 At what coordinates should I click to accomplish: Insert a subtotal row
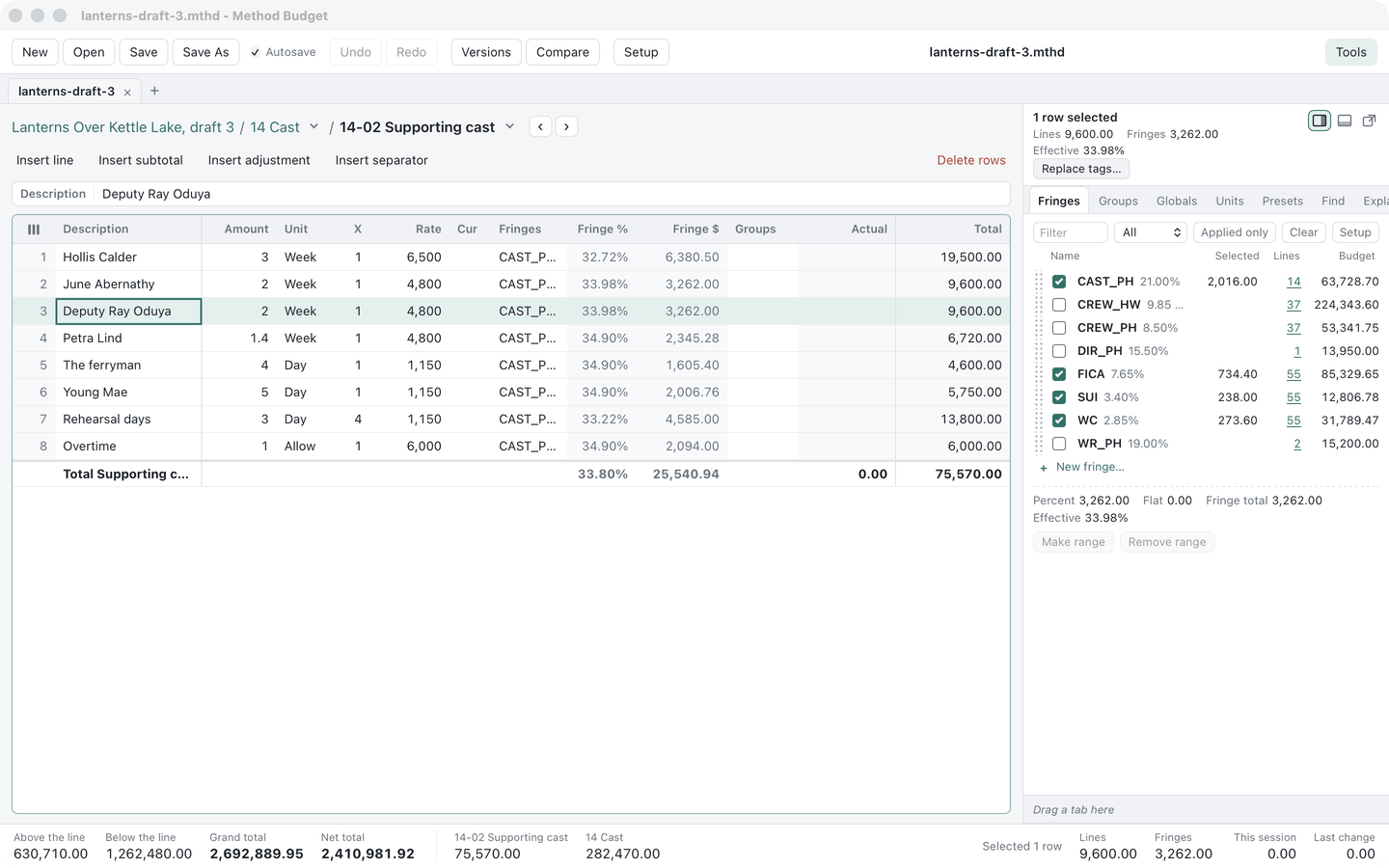(141, 160)
